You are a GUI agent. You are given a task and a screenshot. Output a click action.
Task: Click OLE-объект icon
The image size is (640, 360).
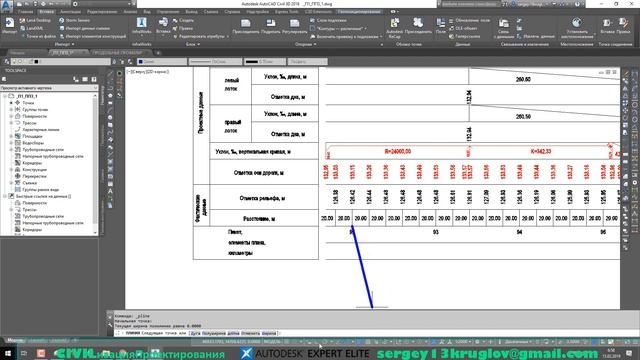(x=451, y=28)
